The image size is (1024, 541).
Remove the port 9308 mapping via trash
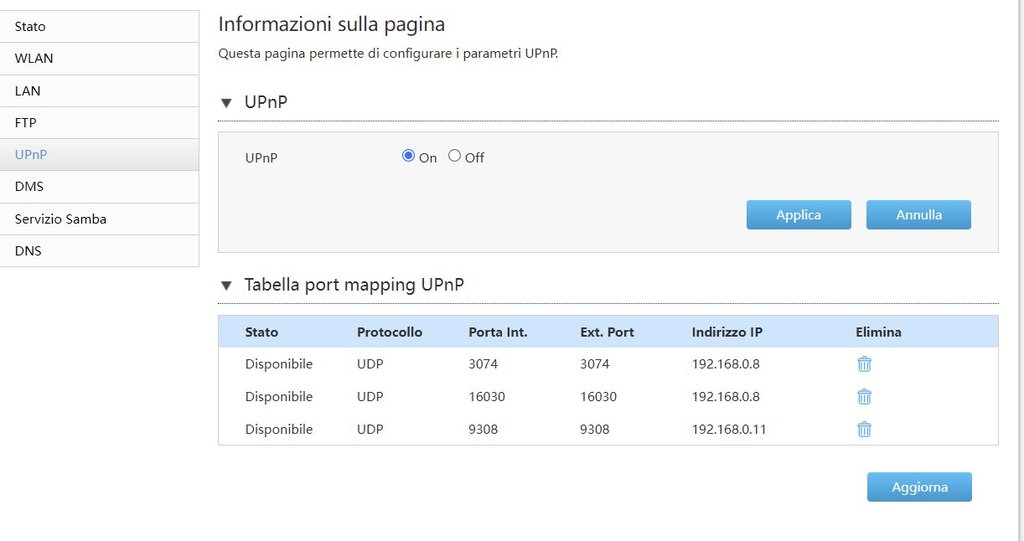coord(864,429)
